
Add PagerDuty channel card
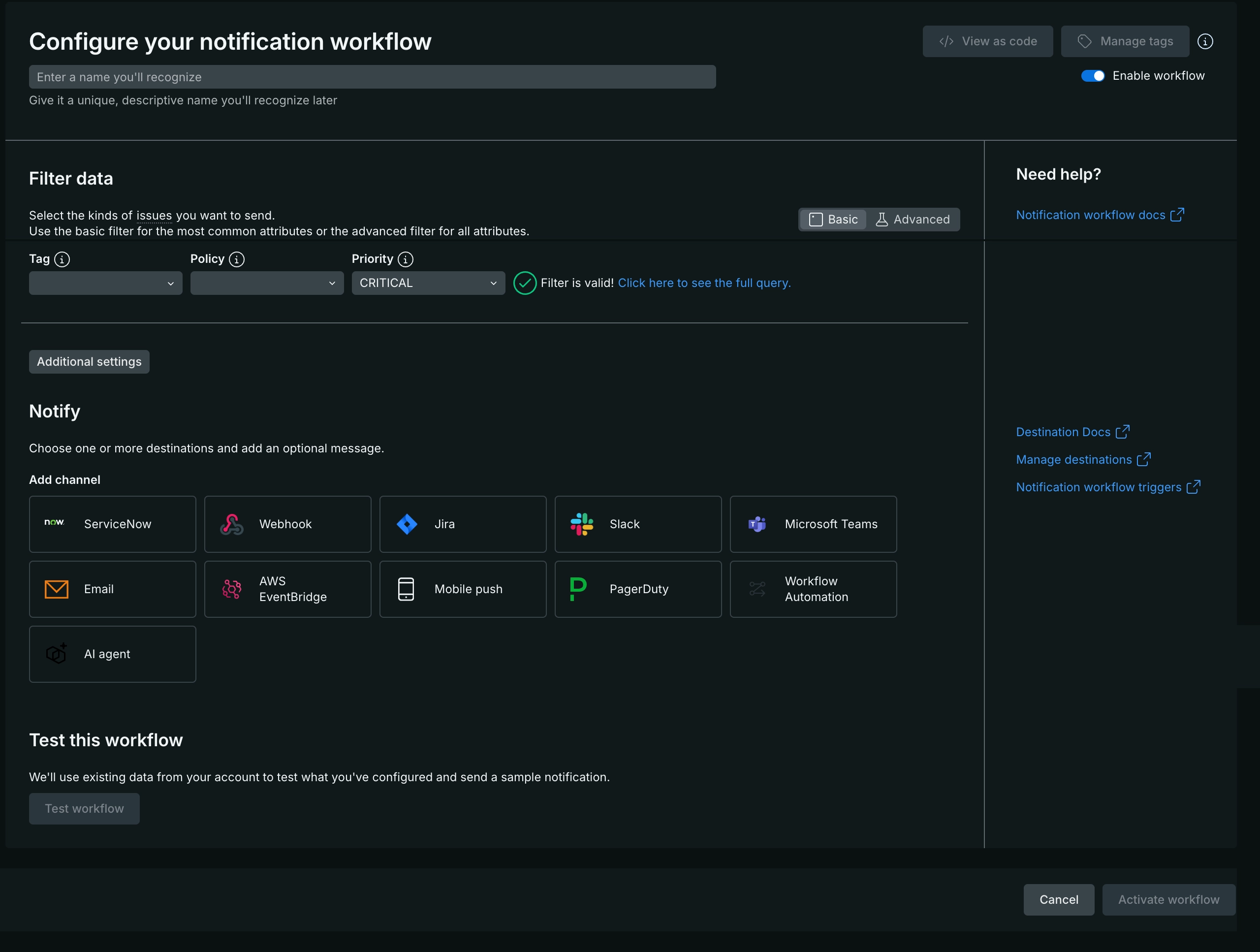[638, 589]
